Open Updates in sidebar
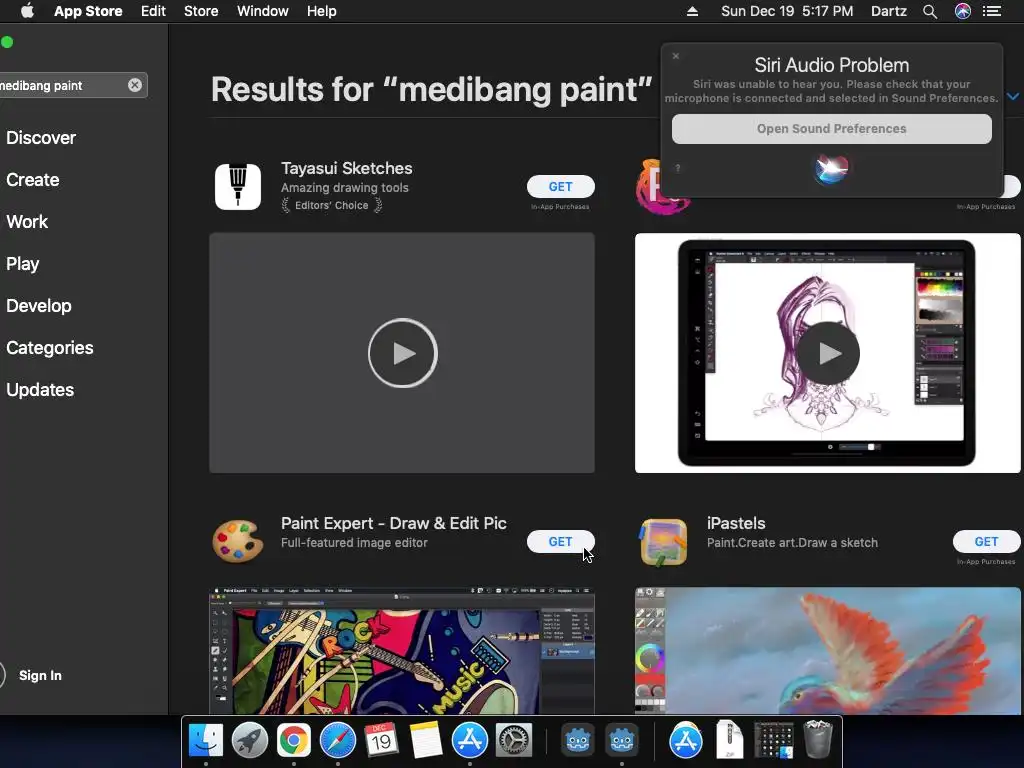1024x768 pixels. (40, 390)
